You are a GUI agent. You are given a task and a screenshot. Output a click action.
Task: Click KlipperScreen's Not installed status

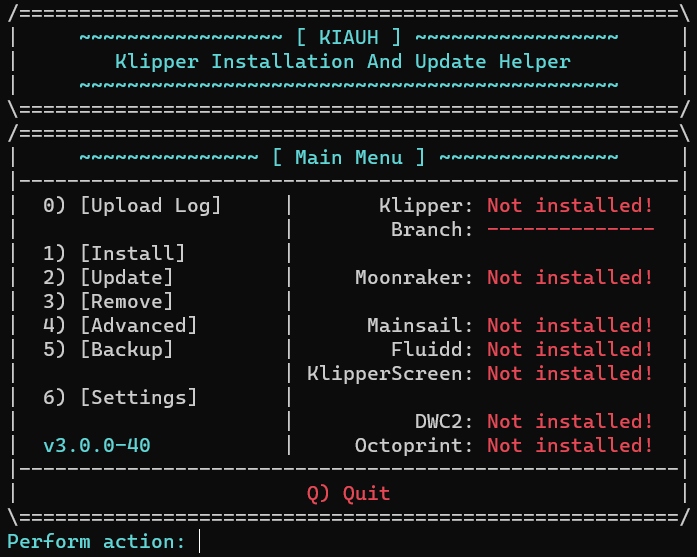click(x=570, y=373)
